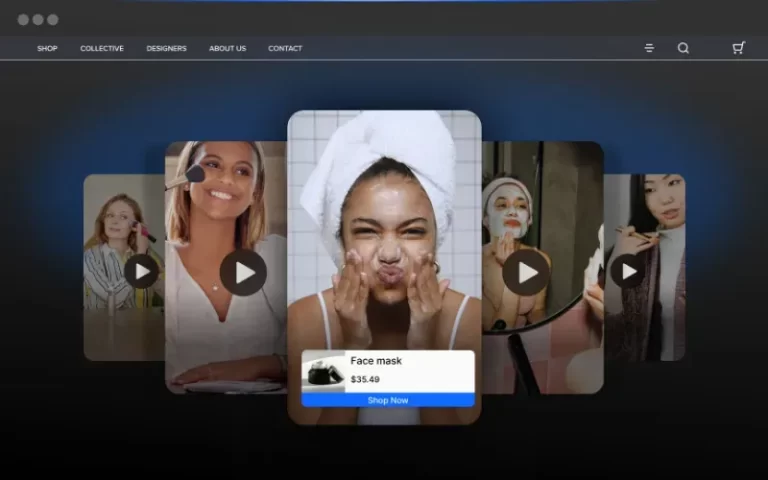Viewport: 768px width, 480px height.
Task: Click the search magnifier icon
Action: (683, 48)
